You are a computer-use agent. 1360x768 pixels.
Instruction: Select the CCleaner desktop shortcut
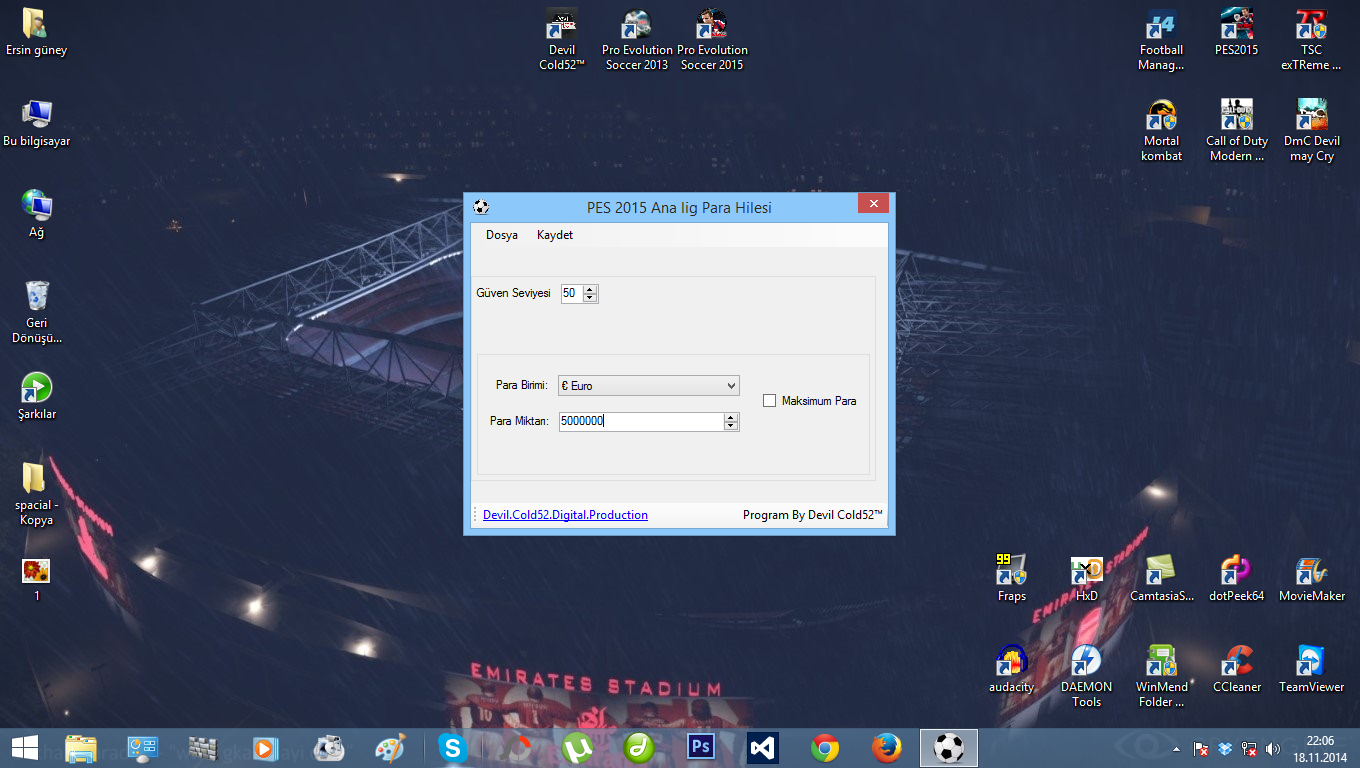tap(1237, 669)
